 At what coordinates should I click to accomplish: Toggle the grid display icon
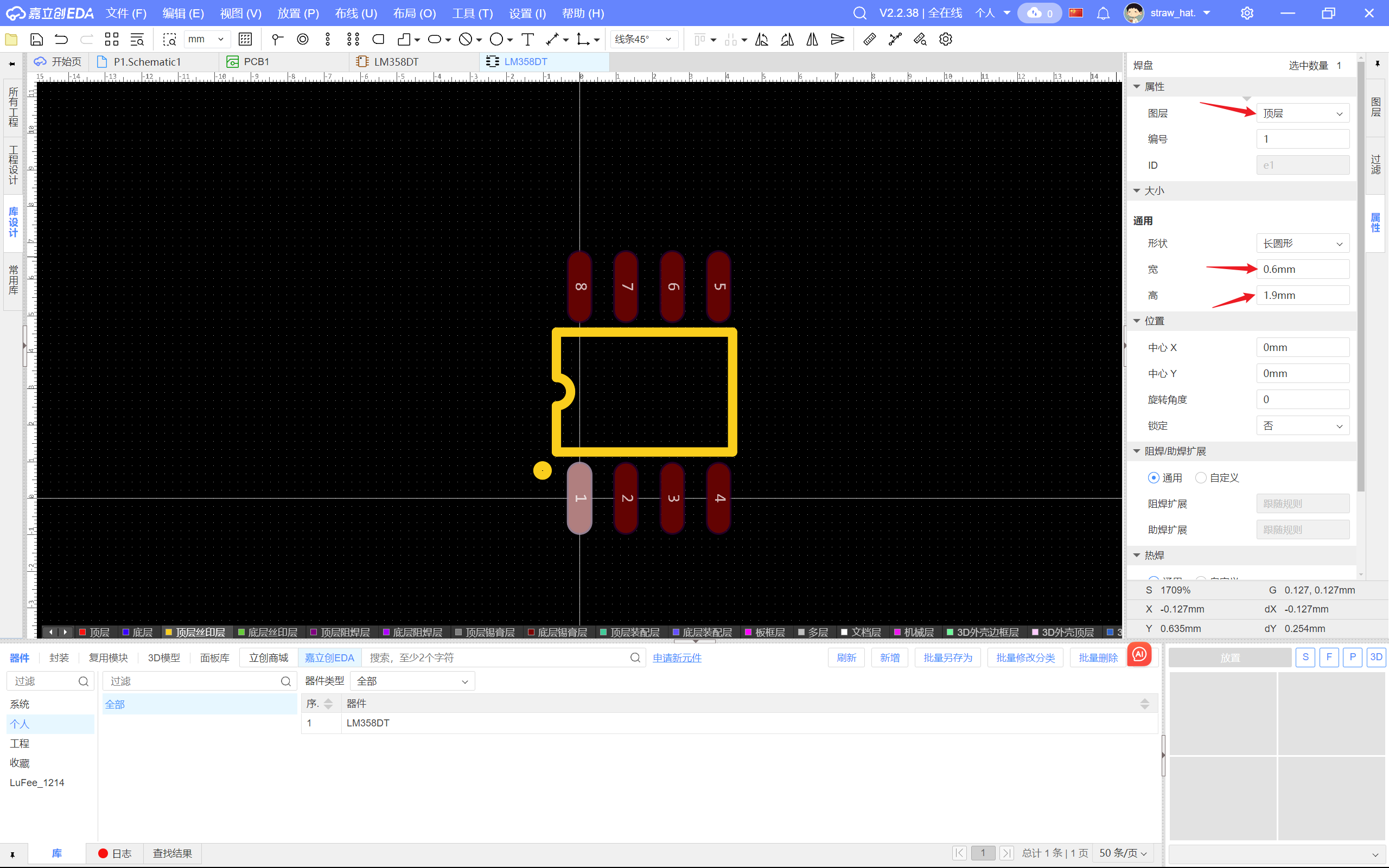click(245, 39)
